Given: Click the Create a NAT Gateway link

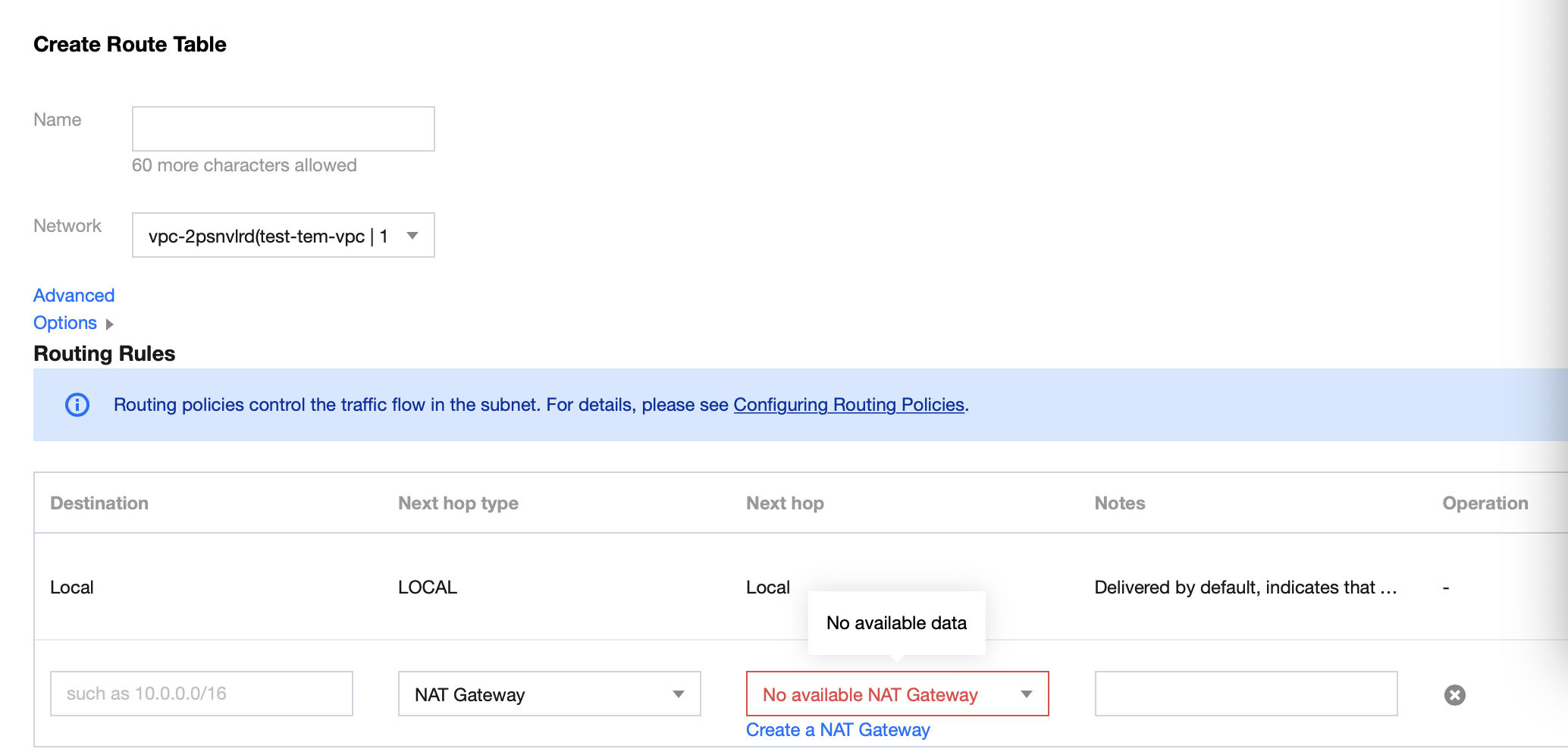Looking at the screenshot, I should point(837,729).
